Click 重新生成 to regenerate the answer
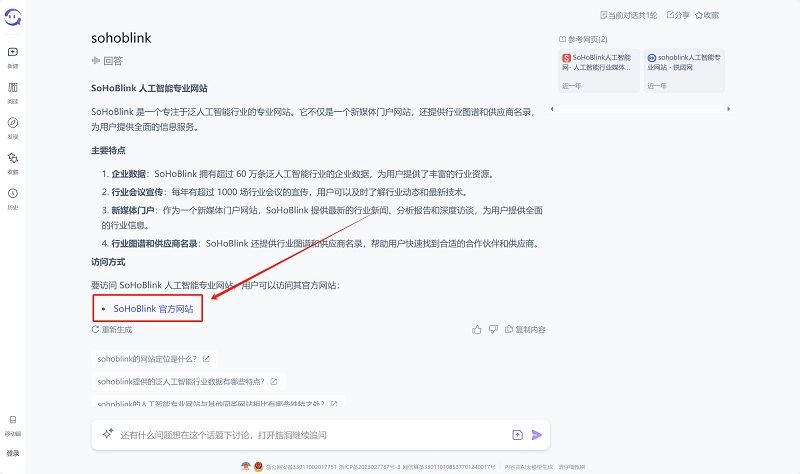This screenshot has width=800, height=474. (112, 330)
